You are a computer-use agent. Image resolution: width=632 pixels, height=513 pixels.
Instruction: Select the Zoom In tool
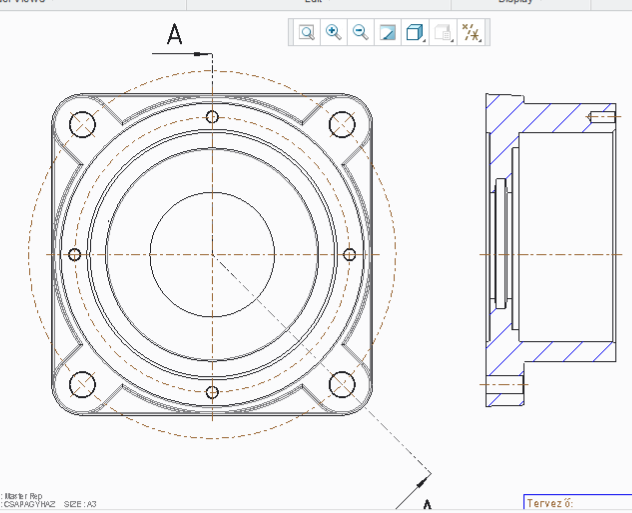[334, 32]
